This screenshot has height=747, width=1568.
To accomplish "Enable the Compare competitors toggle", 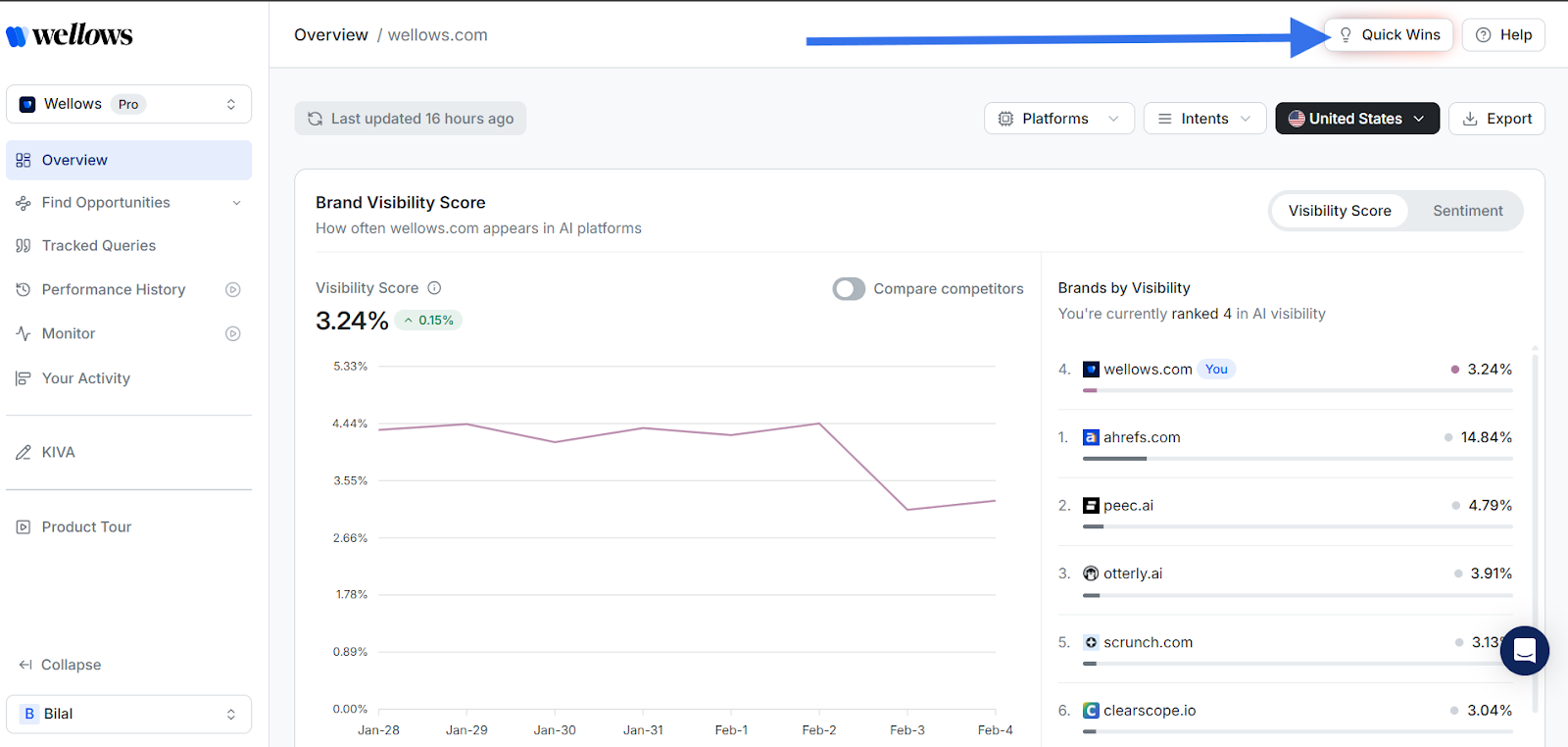I will point(849,289).
